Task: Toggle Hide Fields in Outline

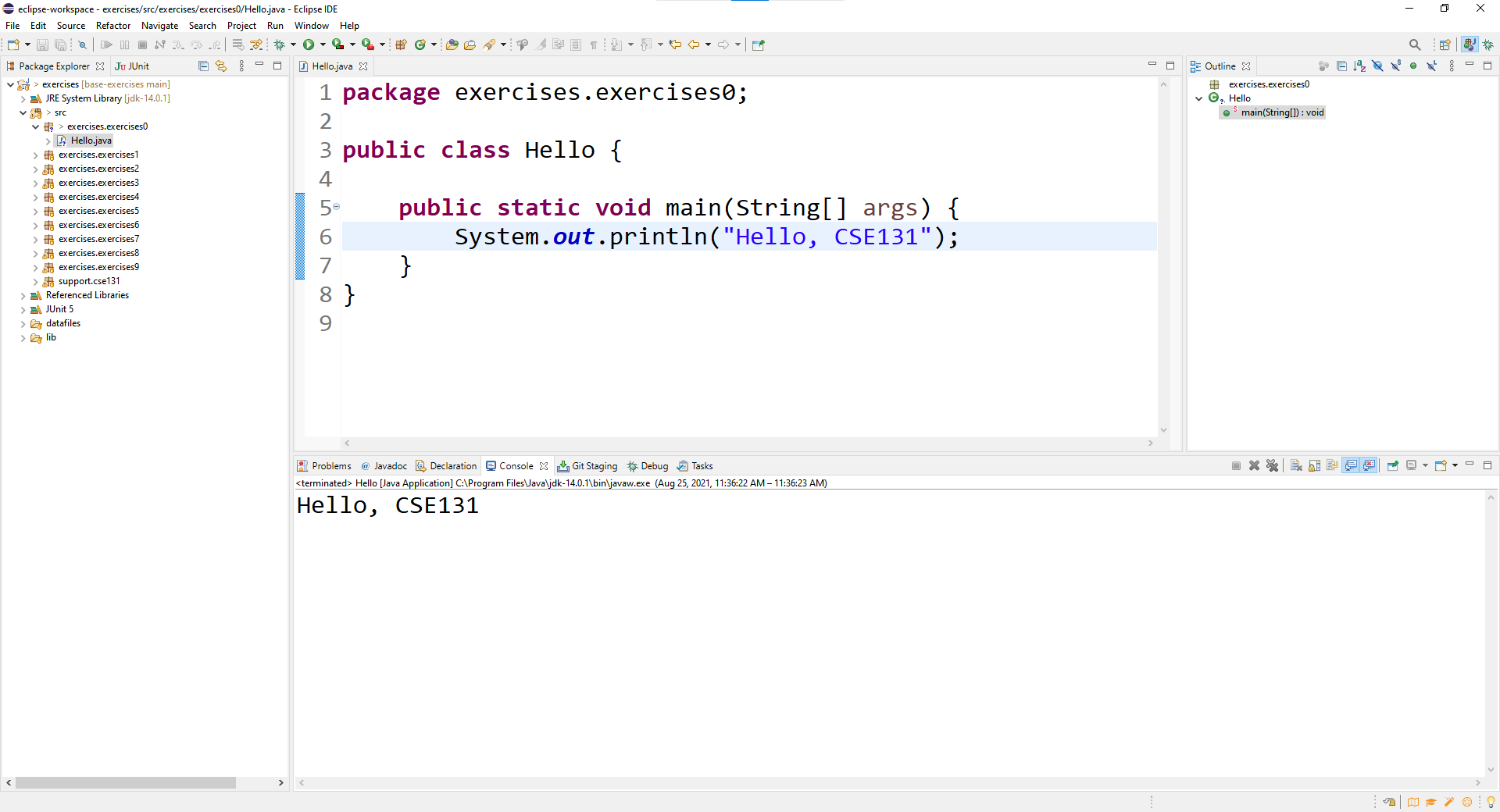Action: pyautogui.click(x=1377, y=66)
